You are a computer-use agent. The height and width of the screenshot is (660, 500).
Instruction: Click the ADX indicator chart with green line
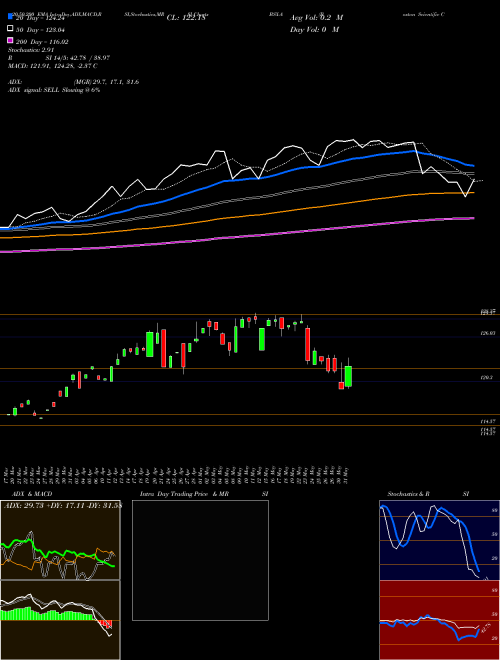[60, 540]
